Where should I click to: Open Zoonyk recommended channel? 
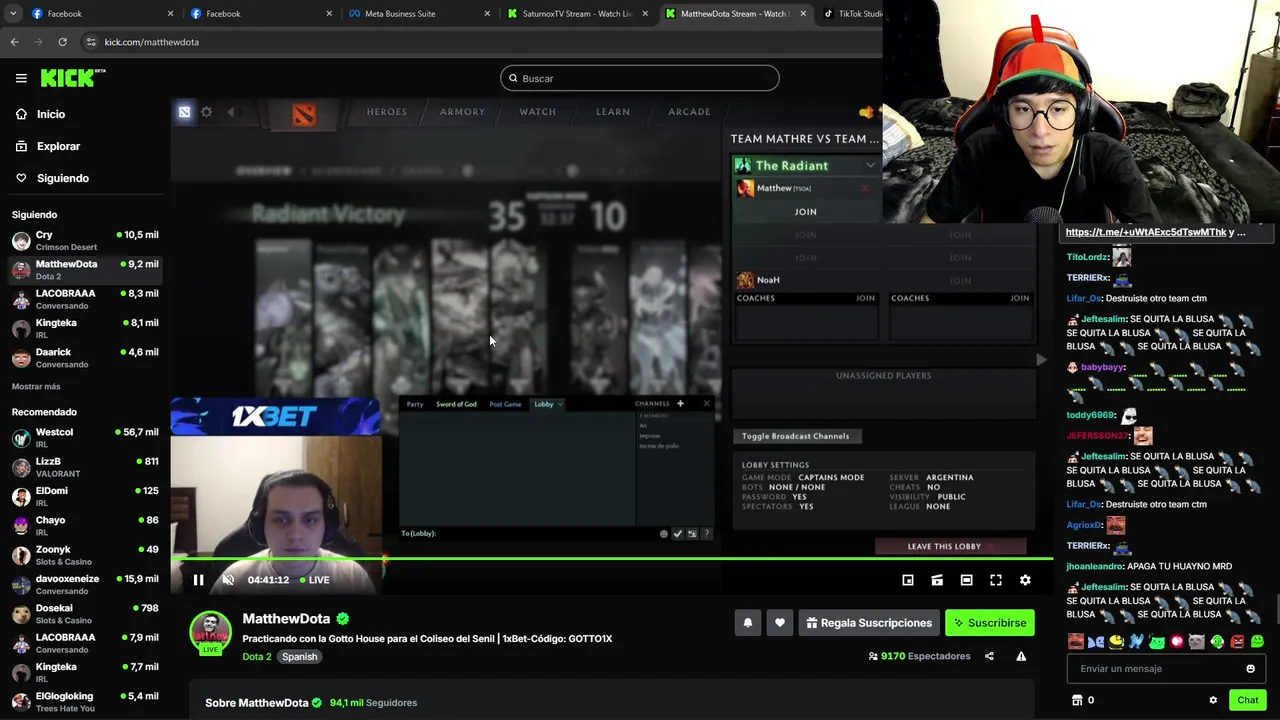[85, 555]
